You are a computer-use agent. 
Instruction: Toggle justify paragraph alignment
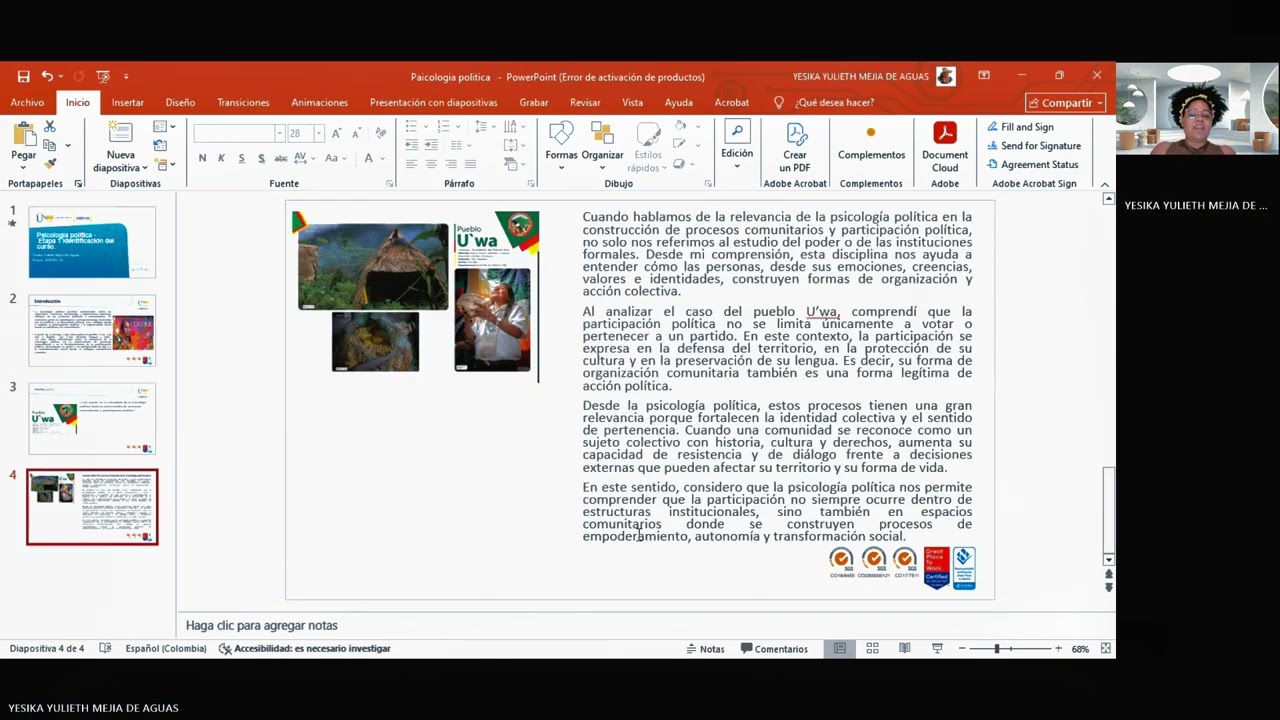(471, 164)
